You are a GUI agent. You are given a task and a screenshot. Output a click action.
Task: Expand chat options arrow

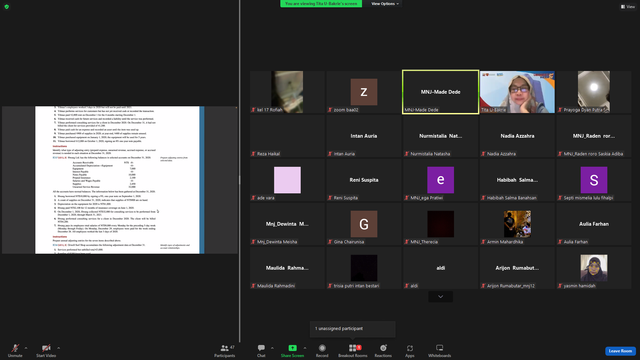(272, 348)
